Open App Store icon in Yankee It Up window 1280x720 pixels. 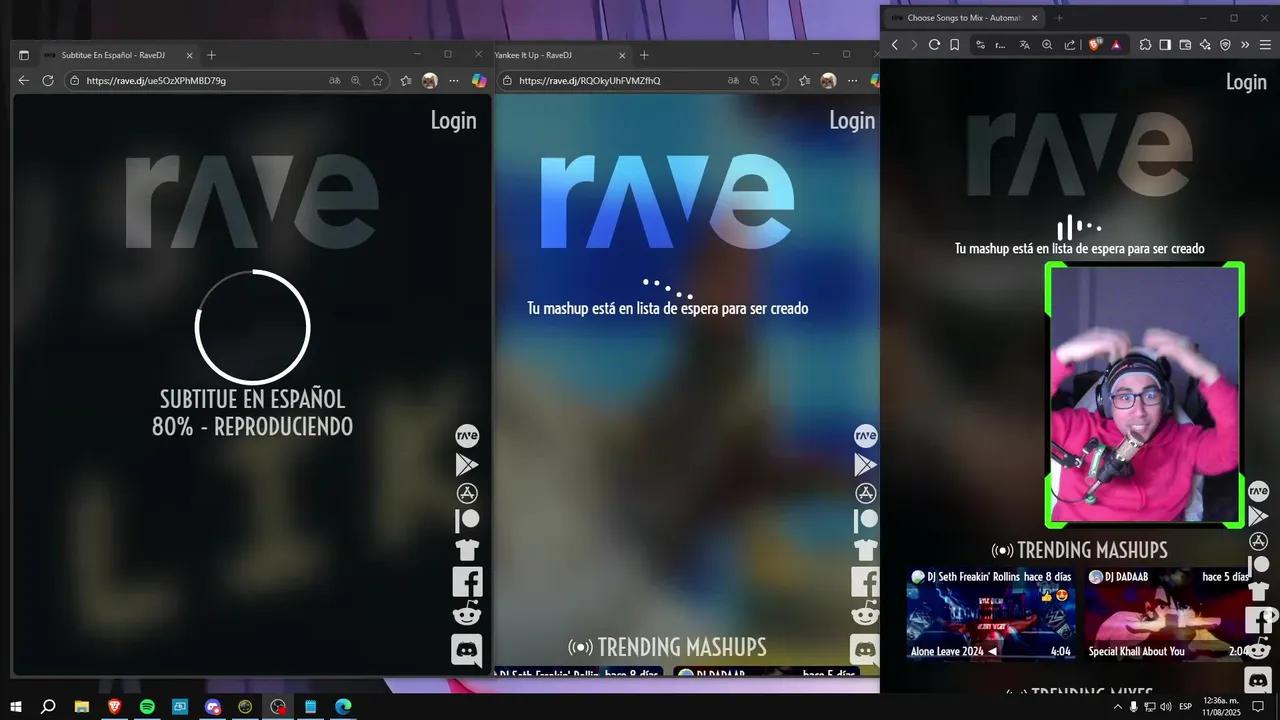(866, 493)
